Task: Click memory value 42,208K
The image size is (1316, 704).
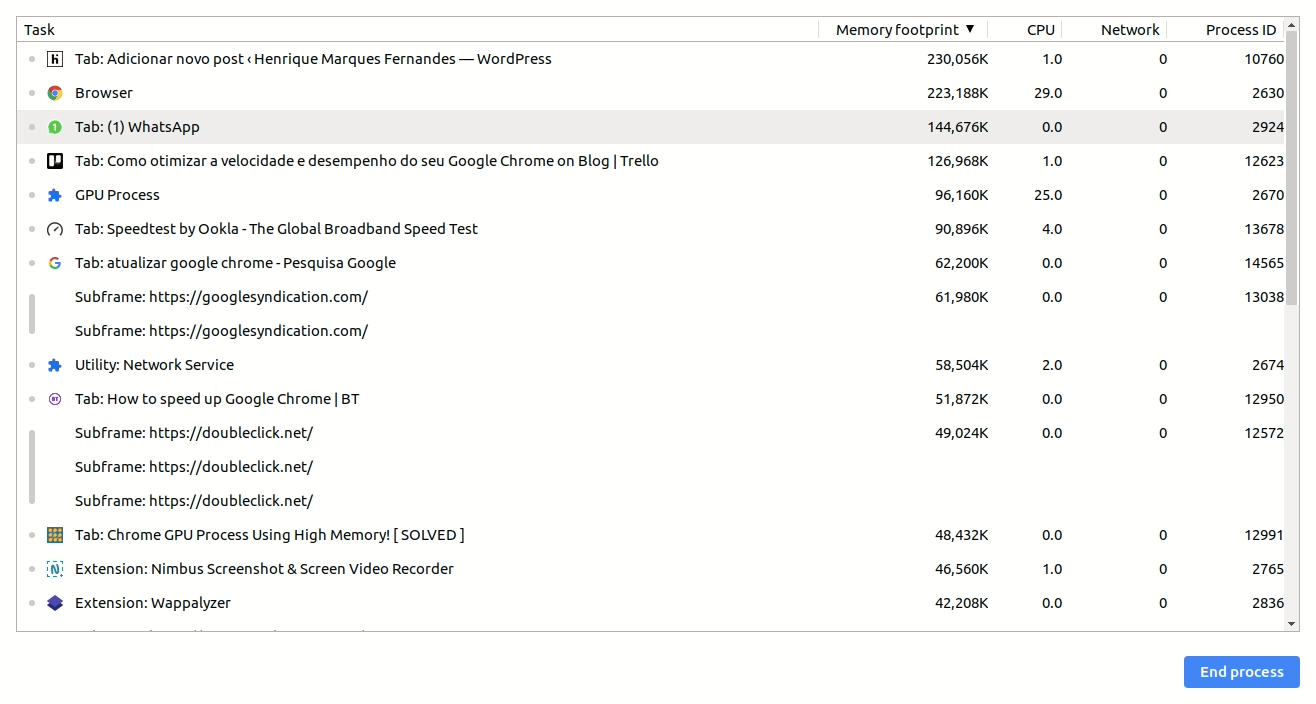Action: [962, 603]
